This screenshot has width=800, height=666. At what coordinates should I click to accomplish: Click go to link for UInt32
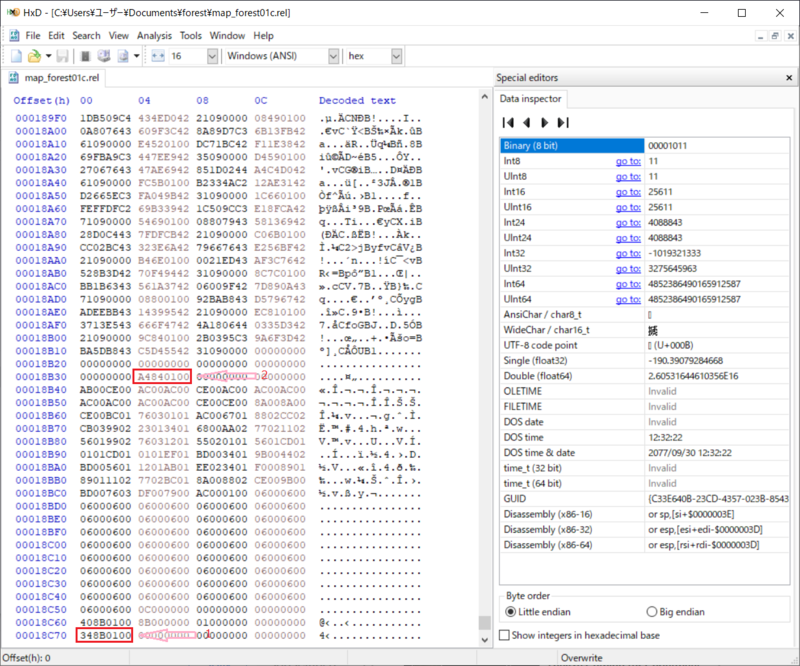click(x=628, y=268)
